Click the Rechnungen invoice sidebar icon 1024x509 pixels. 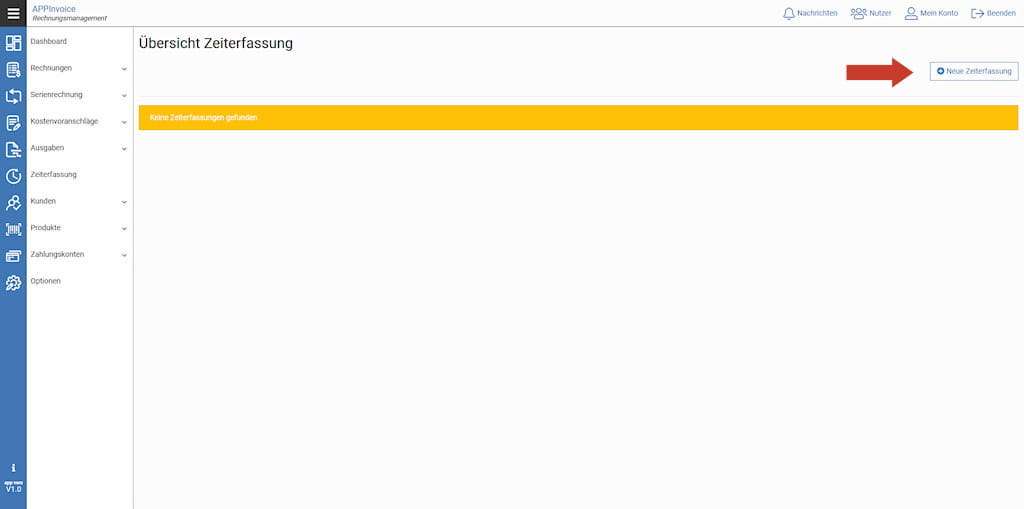[13, 70]
